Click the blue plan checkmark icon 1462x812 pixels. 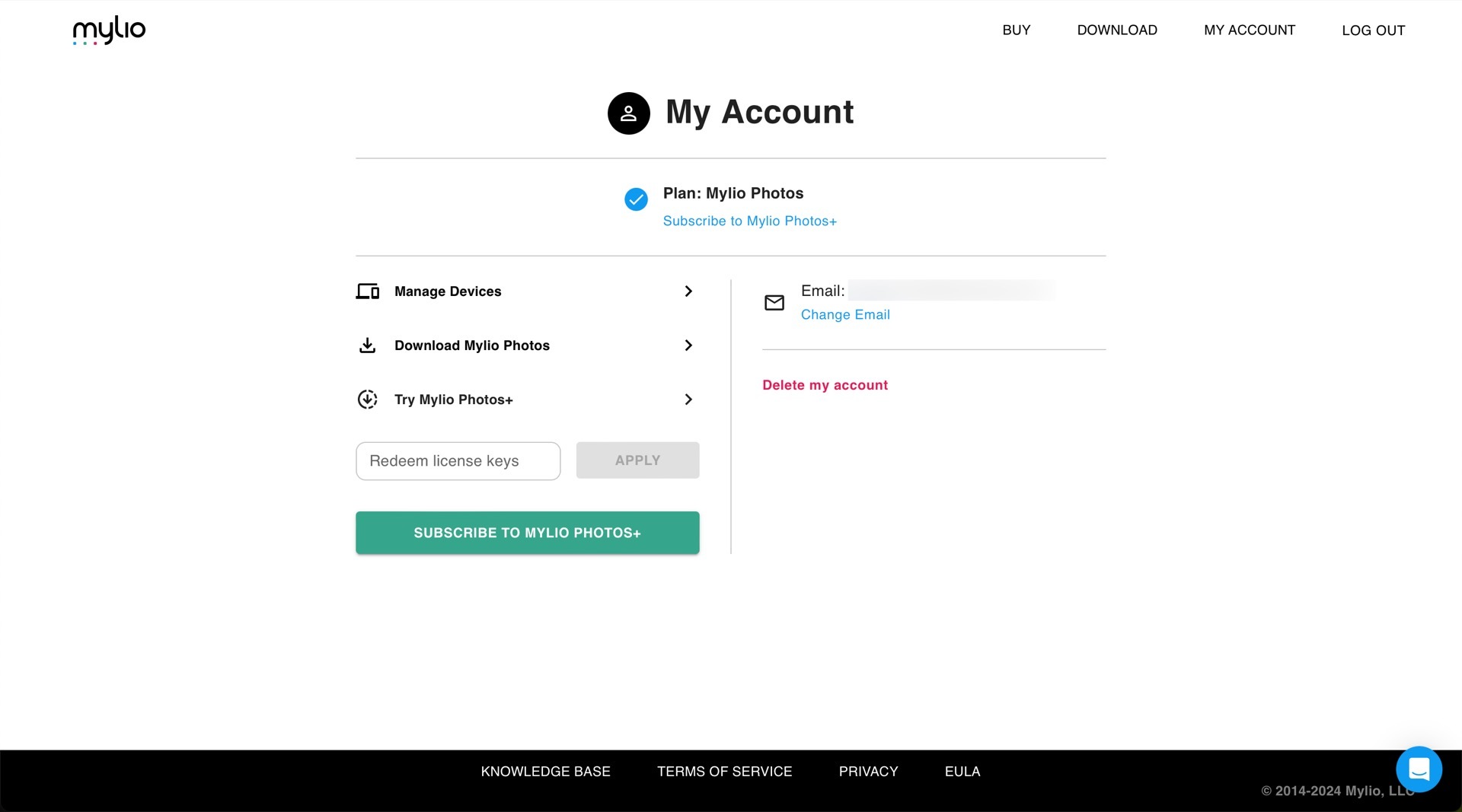point(636,199)
